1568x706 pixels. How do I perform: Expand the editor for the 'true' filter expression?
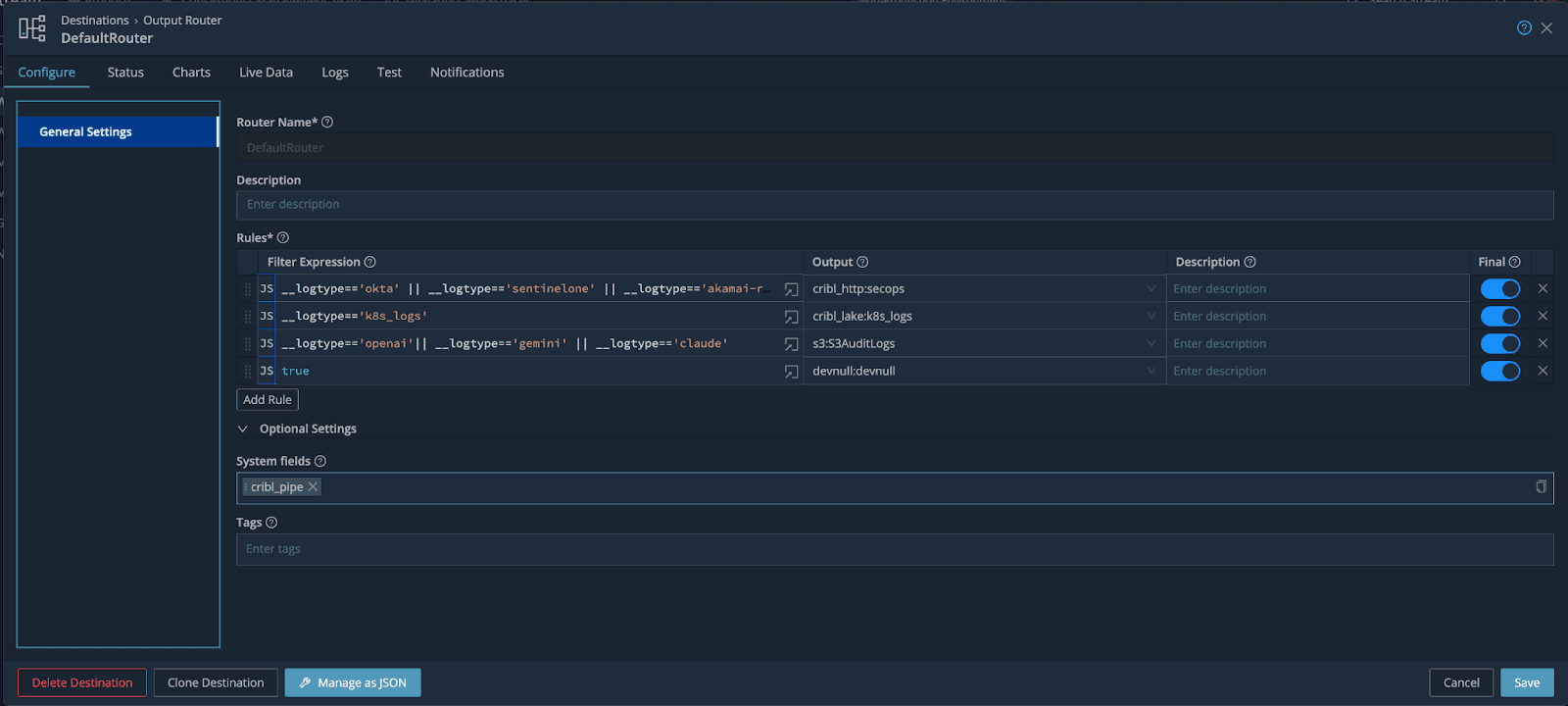point(791,372)
